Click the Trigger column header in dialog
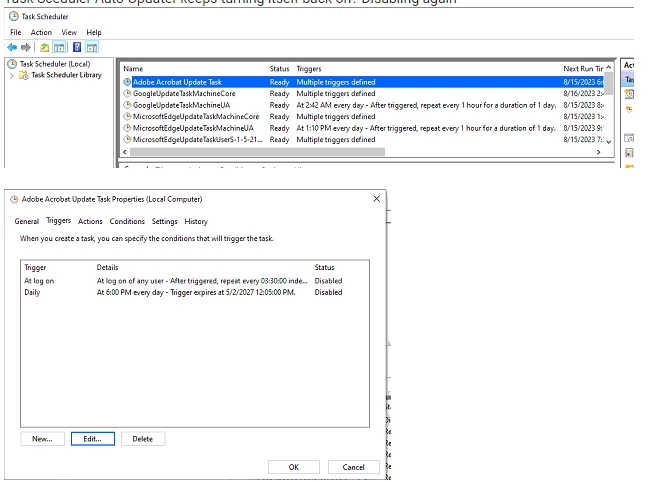 point(36,267)
